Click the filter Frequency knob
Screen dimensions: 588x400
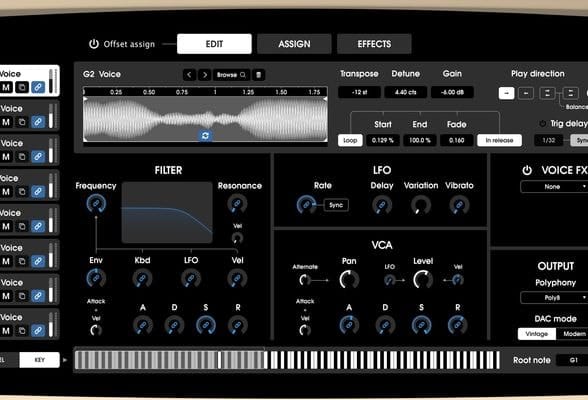[96, 204]
